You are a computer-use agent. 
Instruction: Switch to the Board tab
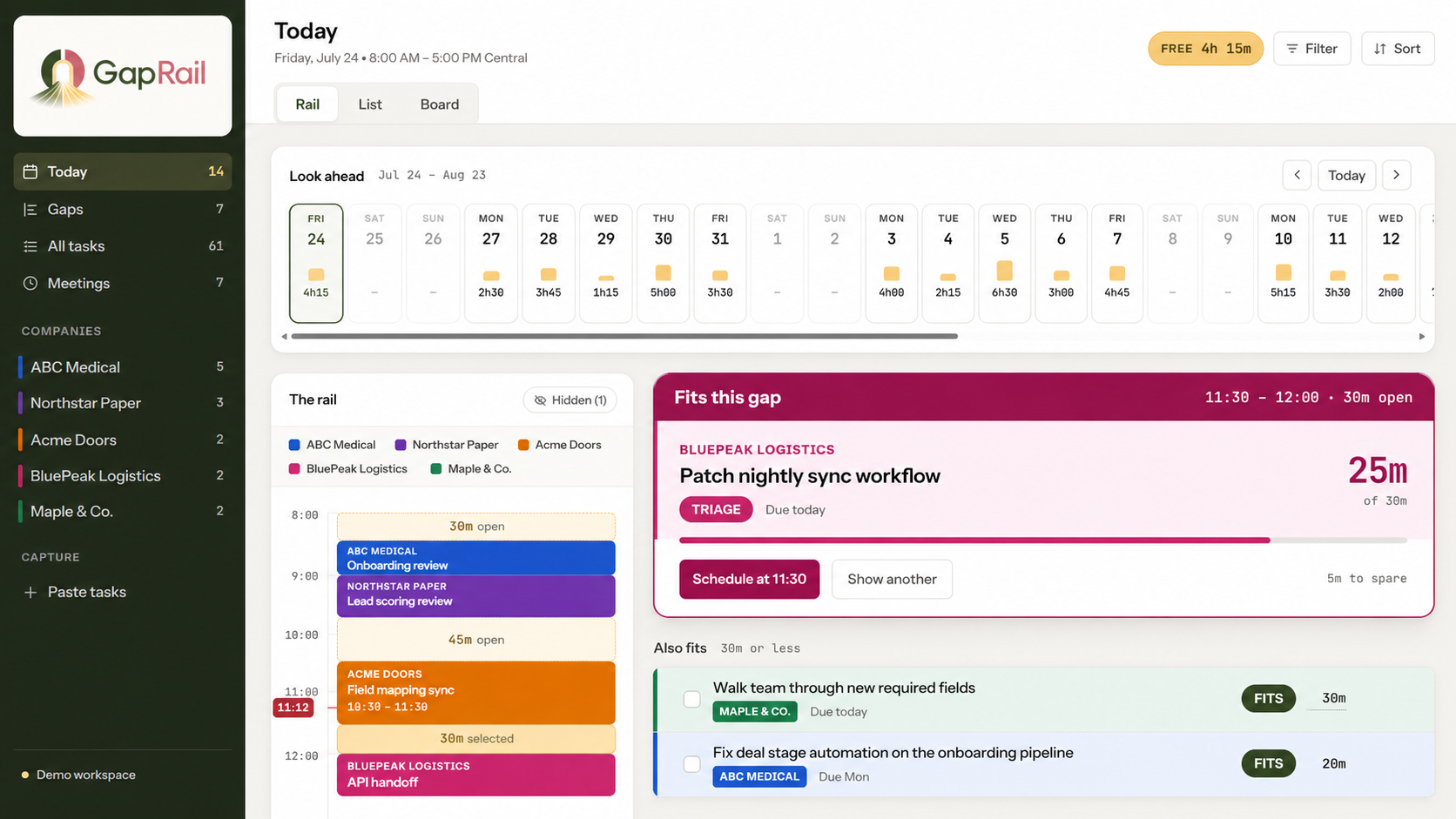click(440, 104)
